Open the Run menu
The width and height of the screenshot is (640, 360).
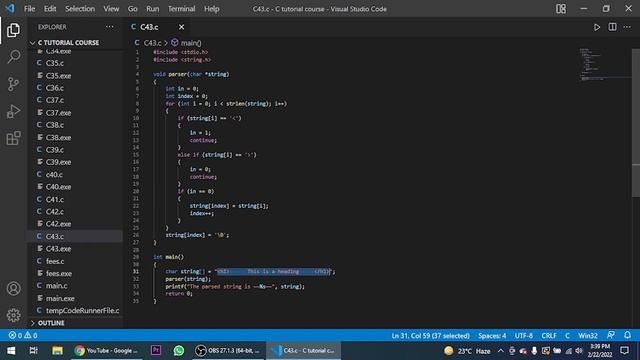(x=153, y=9)
